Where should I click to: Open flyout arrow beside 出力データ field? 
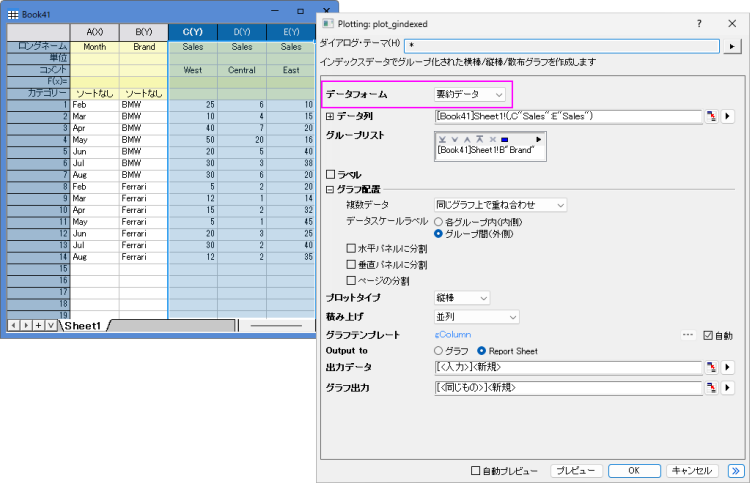(x=728, y=367)
